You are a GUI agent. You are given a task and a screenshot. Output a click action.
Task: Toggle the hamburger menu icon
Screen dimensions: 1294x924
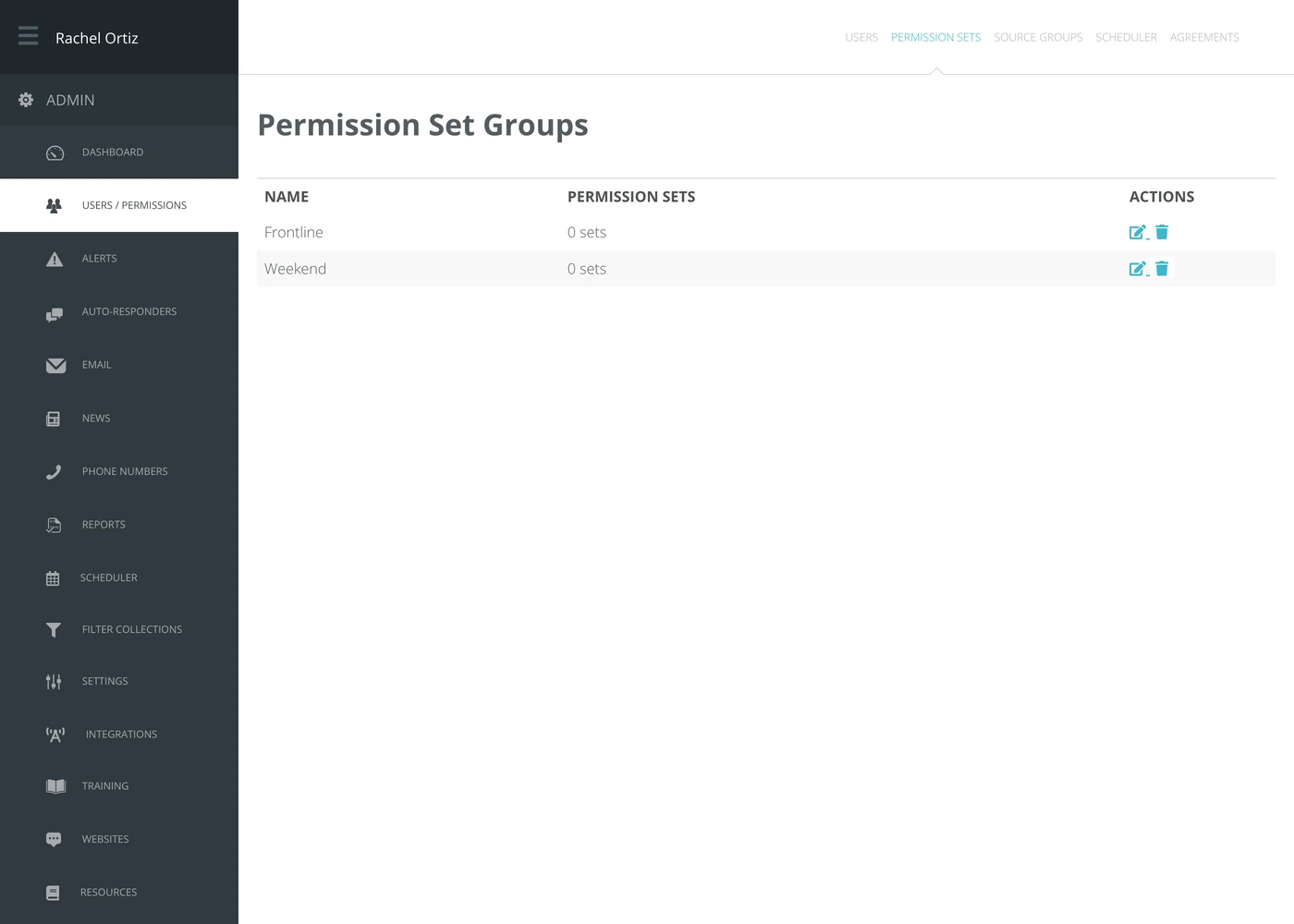point(29,36)
